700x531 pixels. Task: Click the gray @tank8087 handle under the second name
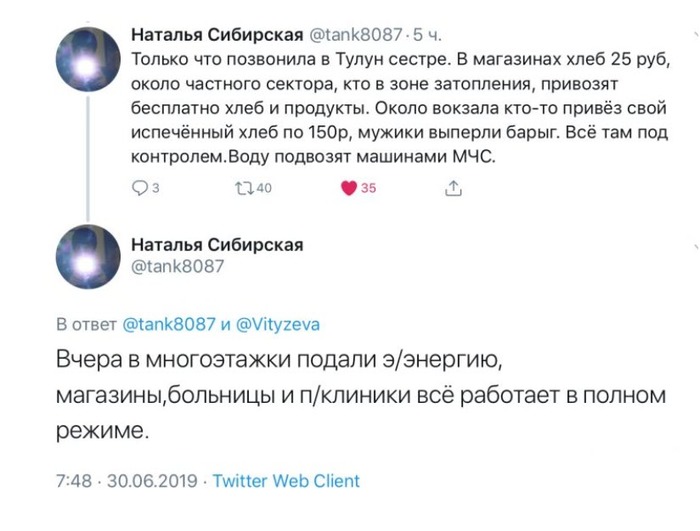(x=177, y=266)
